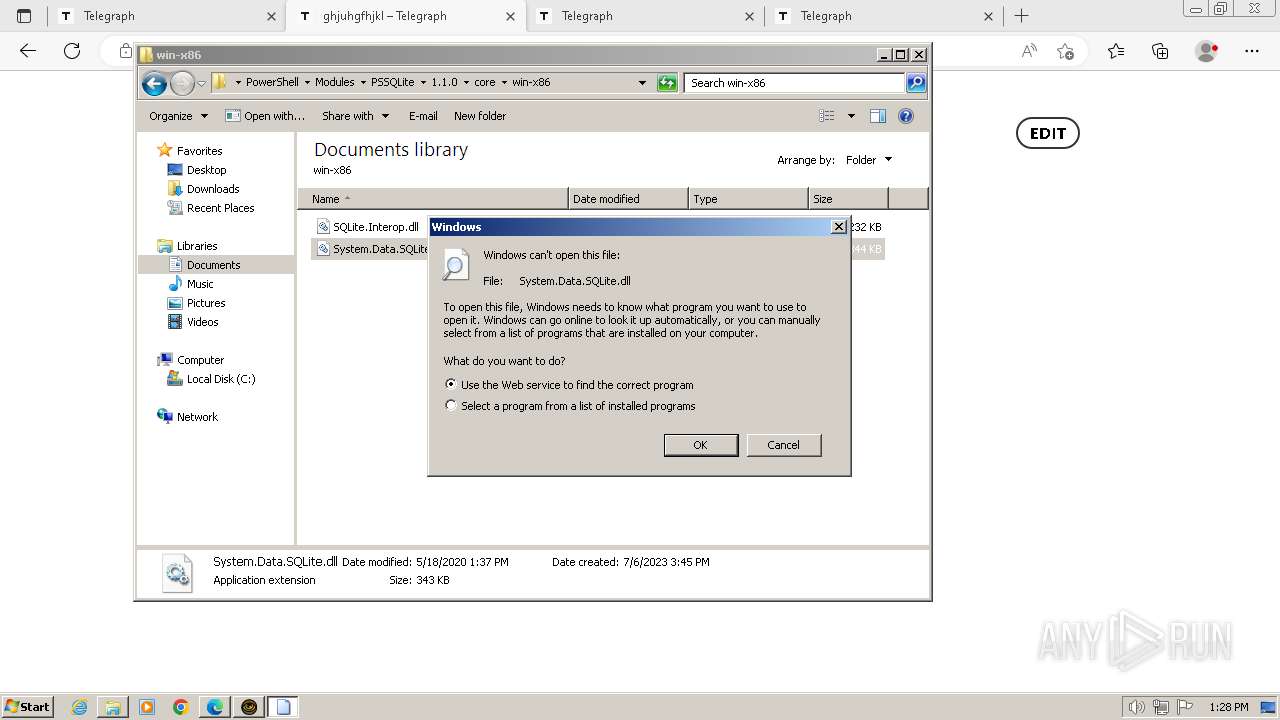Screen dimensions: 1280x720
Task: Open Music library in sidebar
Action: 200,284
